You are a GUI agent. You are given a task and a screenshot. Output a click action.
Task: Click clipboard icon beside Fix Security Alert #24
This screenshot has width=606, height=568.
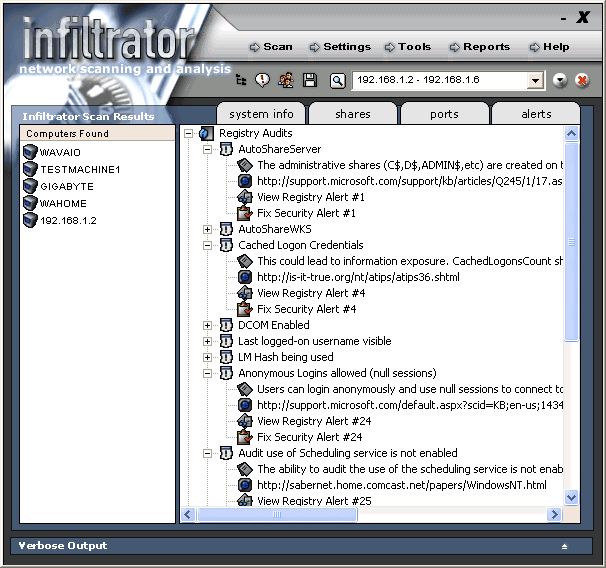pos(245,437)
